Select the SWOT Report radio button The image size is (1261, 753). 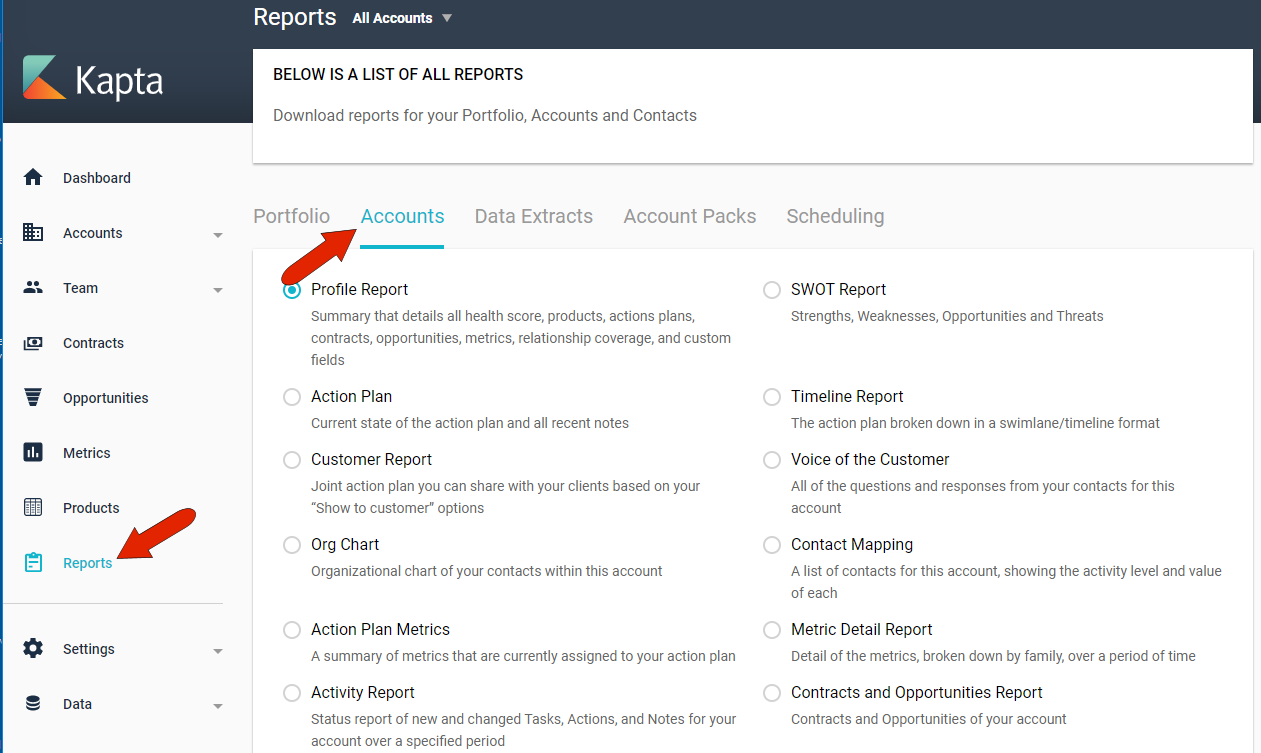click(x=771, y=289)
